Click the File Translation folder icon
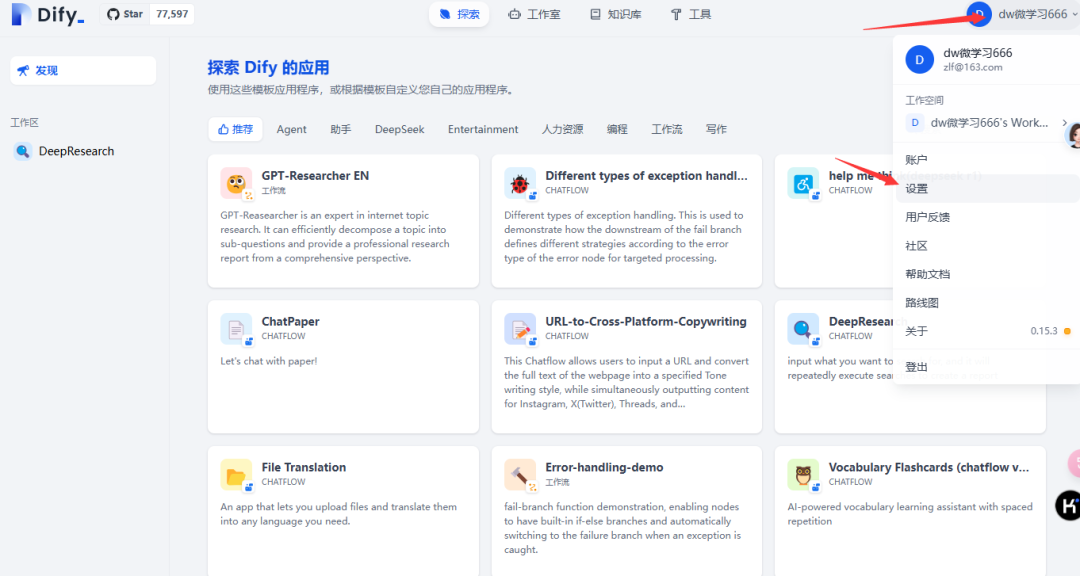1080x576 pixels. [236, 475]
